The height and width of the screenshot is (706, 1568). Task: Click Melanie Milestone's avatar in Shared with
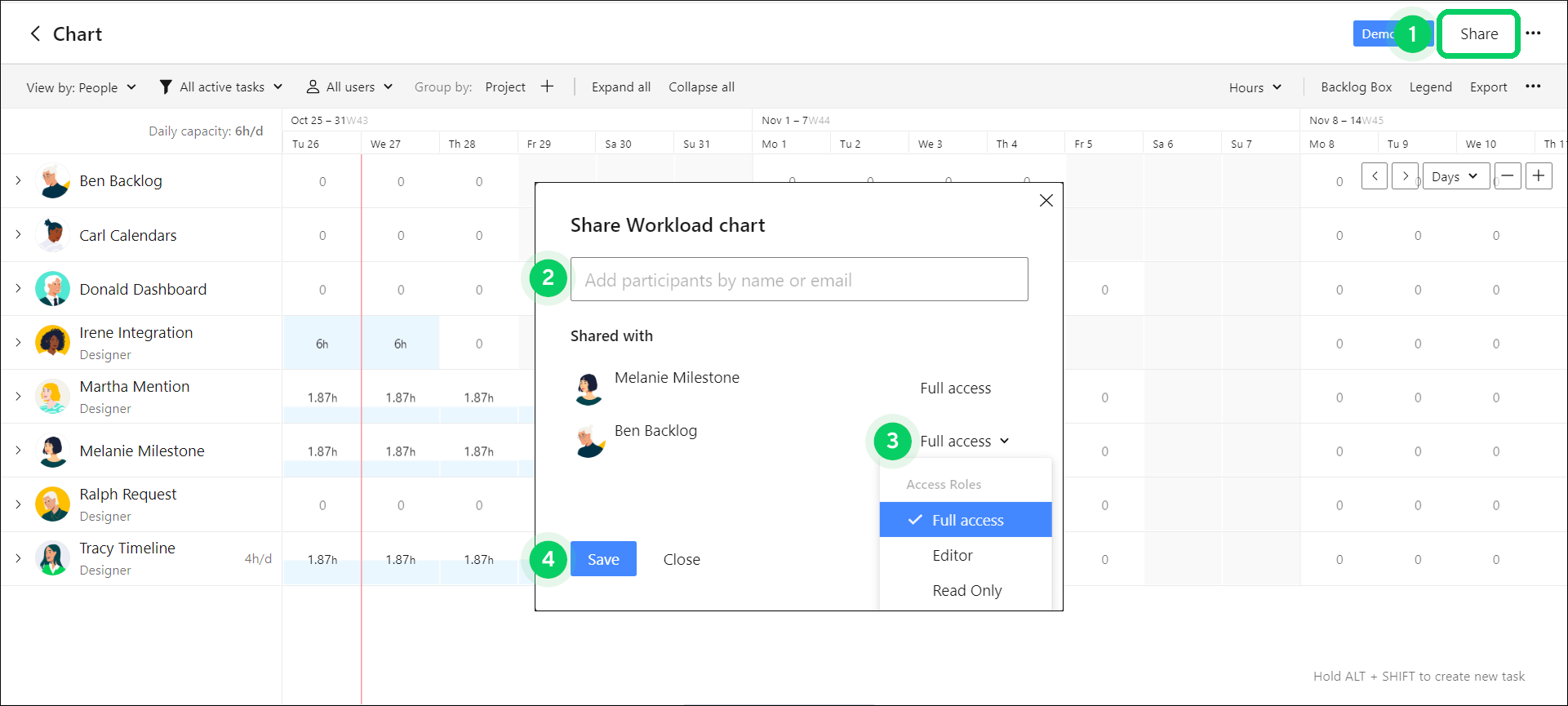click(x=589, y=388)
